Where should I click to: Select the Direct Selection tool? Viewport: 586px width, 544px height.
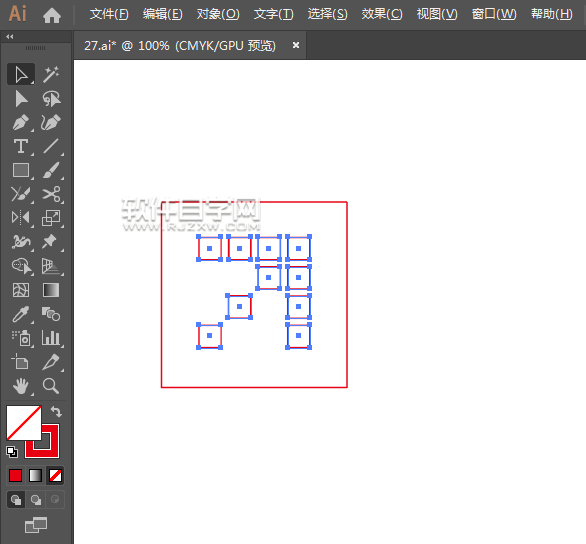coord(21,99)
